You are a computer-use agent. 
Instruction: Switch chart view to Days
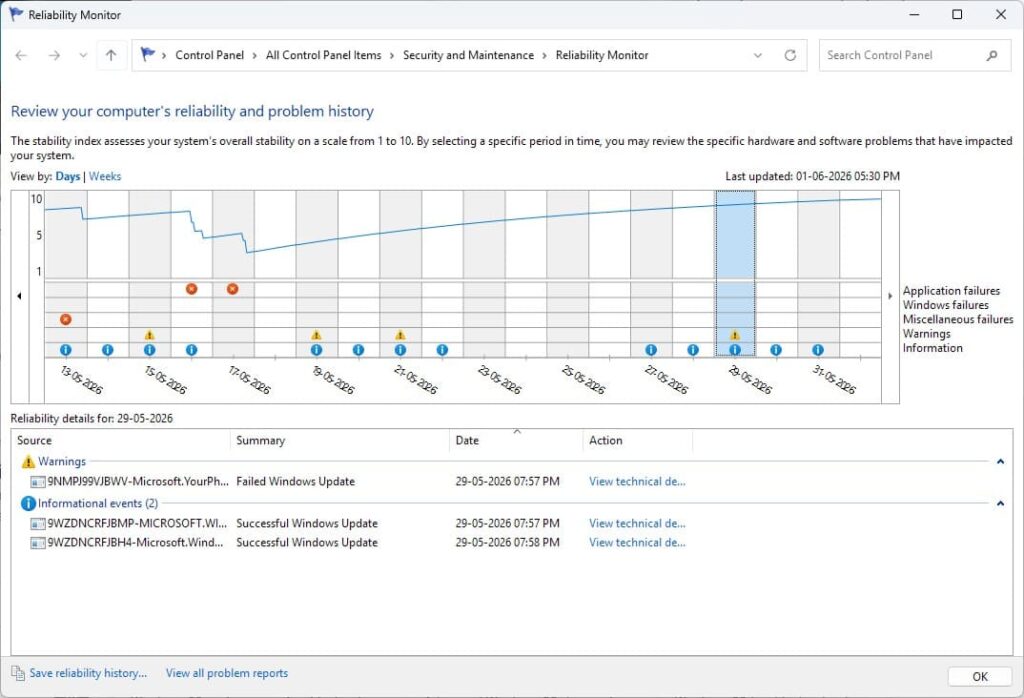[68, 176]
